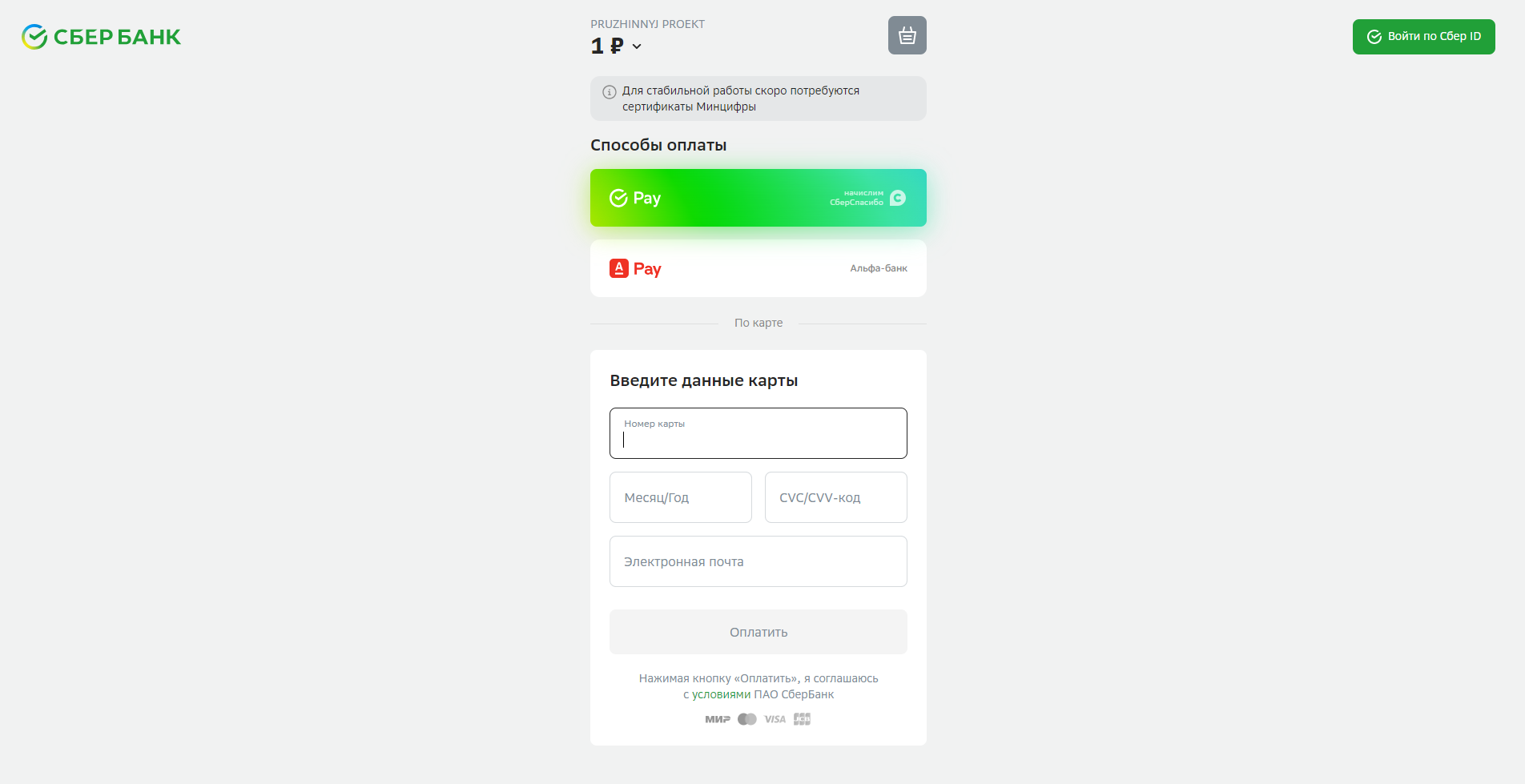Viewport: 1525px width, 784px height.
Task: Click the VISA logo below the form
Action: [775, 719]
